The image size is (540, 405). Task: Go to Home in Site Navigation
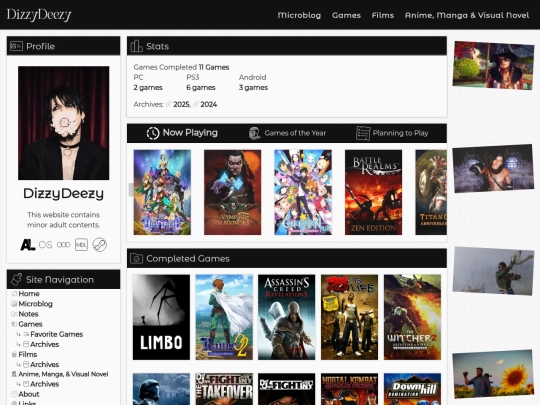(x=29, y=293)
